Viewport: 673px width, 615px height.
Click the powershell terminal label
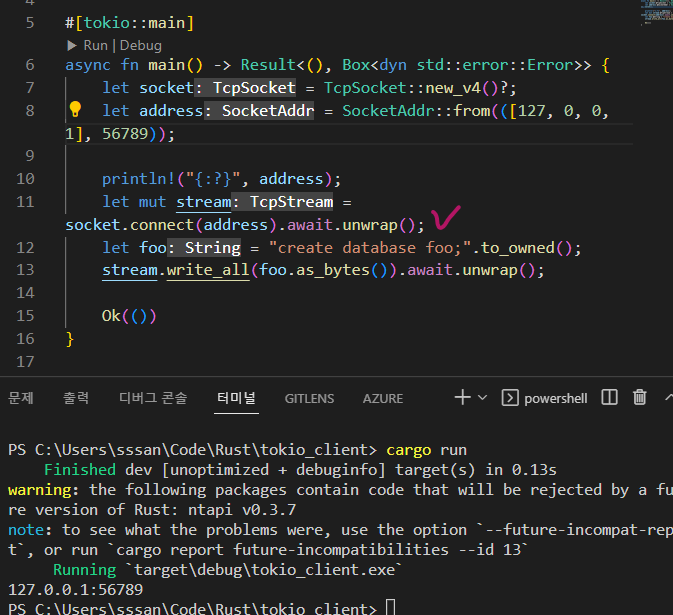tap(556, 397)
